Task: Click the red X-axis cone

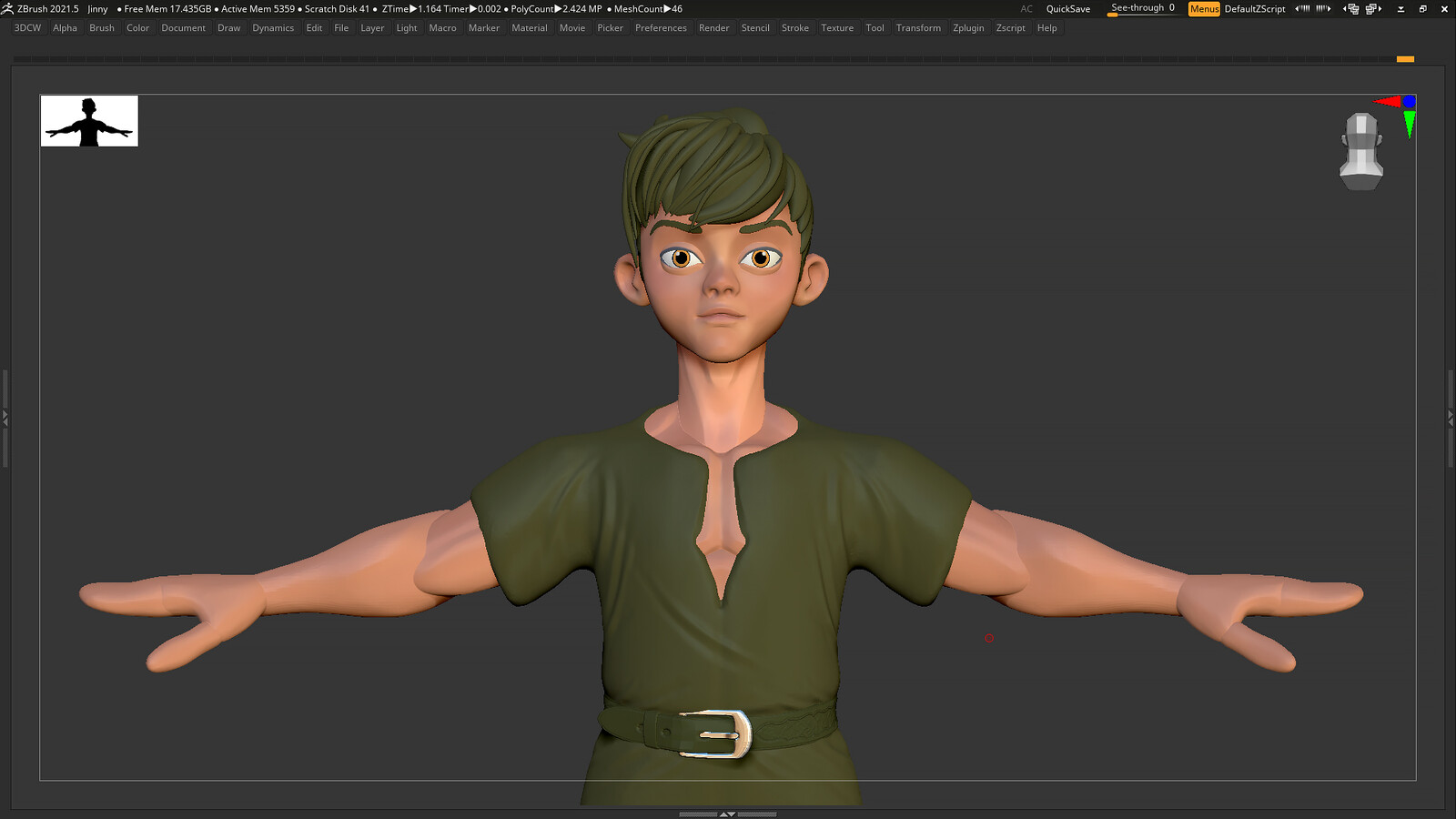Action: tap(1388, 102)
